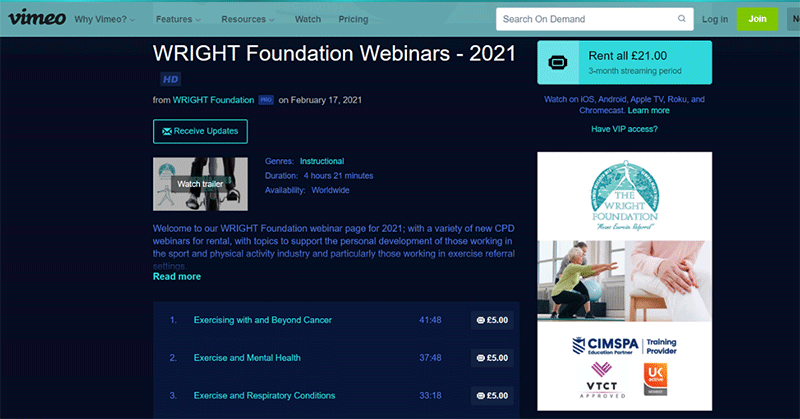Click the 4 hours 21 minutes duration value
The image size is (800, 419).
(338, 176)
